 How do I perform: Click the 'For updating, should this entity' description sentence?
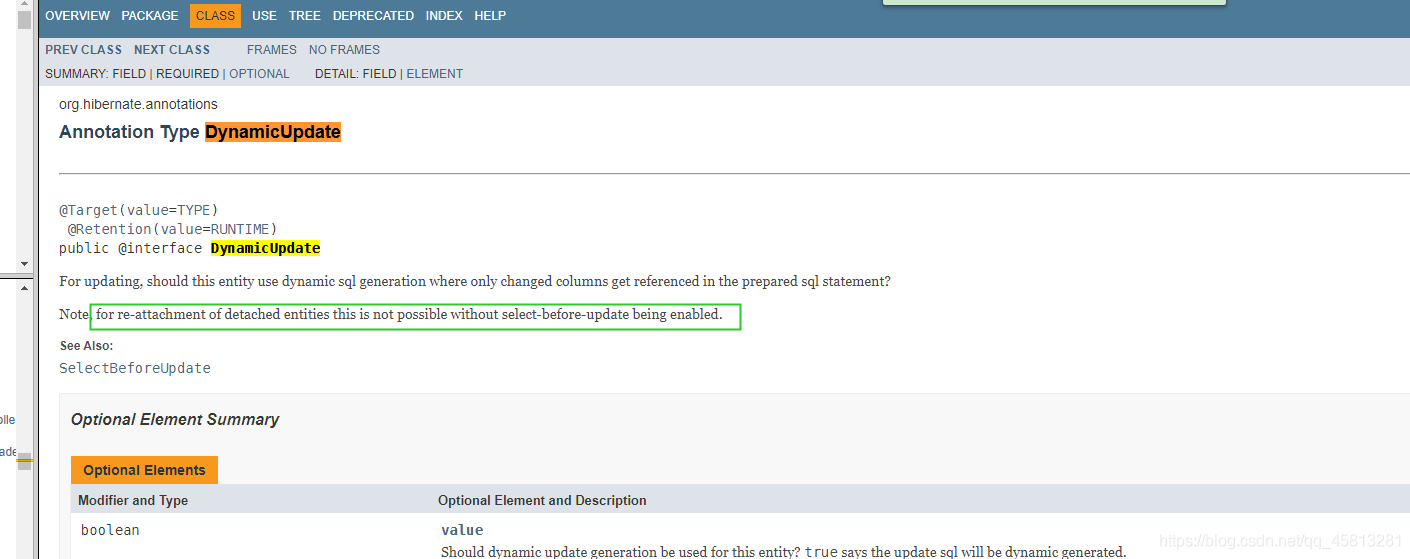pos(475,281)
